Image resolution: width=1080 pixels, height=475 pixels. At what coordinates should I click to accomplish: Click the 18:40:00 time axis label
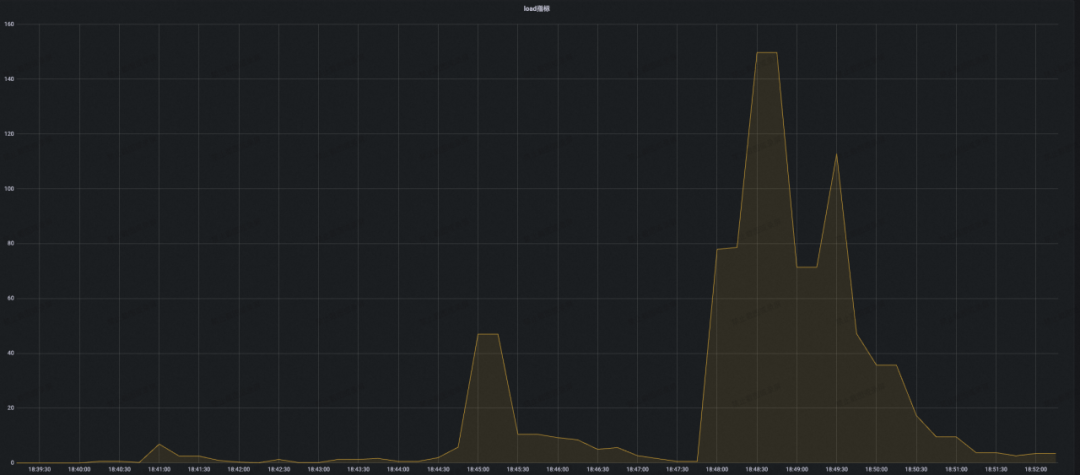tap(79, 469)
